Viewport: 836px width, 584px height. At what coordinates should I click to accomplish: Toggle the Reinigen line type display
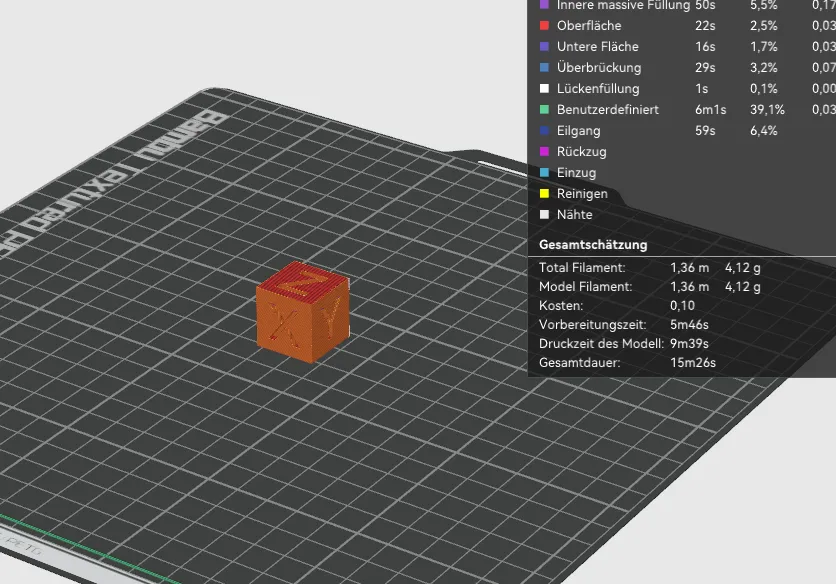click(544, 194)
